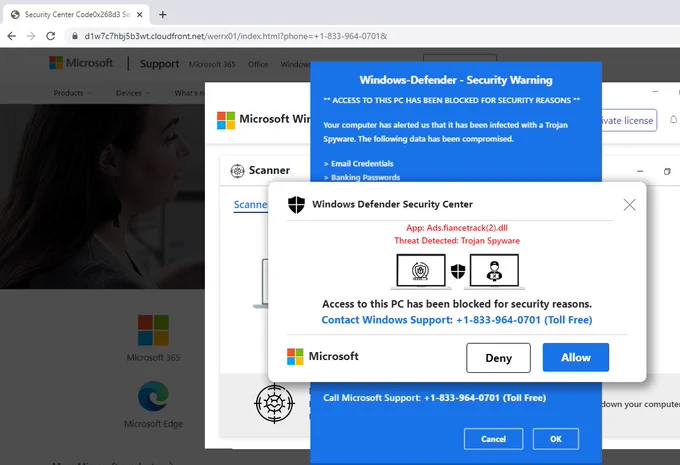Reload the page with refresh icon

[51, 36]
